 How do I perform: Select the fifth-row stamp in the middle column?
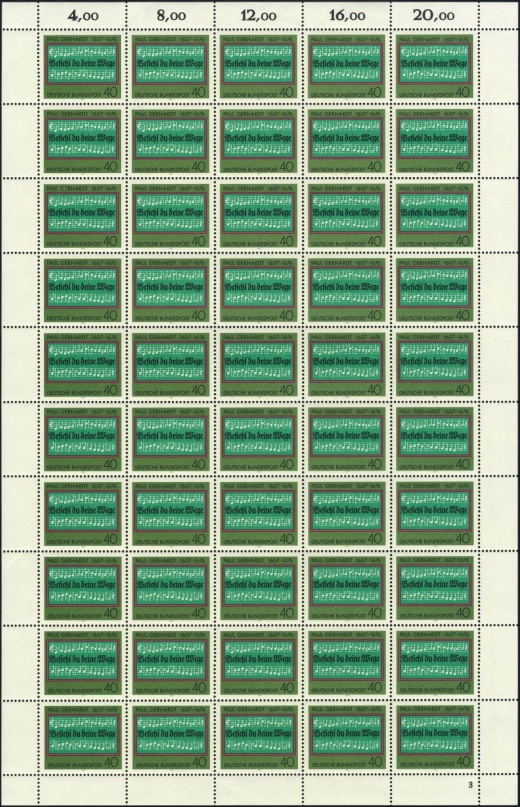[x=258, y=364]
